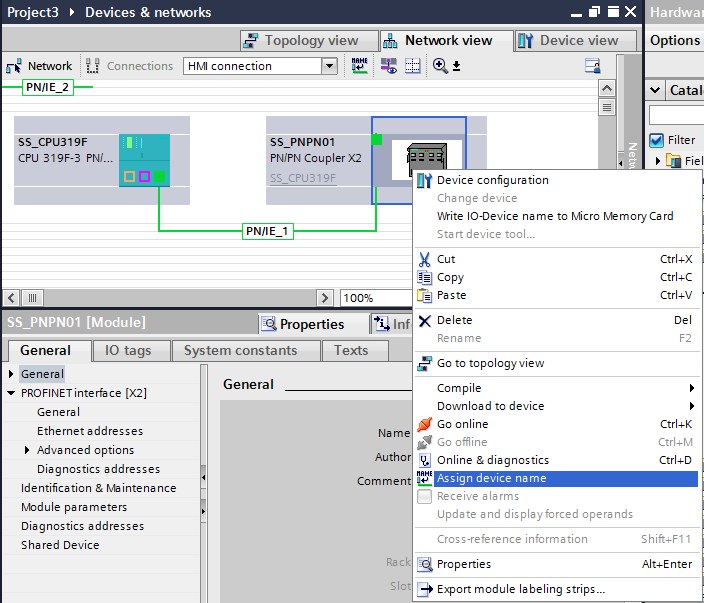The height and width of the screenshot is (603, 704).
Task: Select Assign device name menu entry
Action: (x=491, y=478)
